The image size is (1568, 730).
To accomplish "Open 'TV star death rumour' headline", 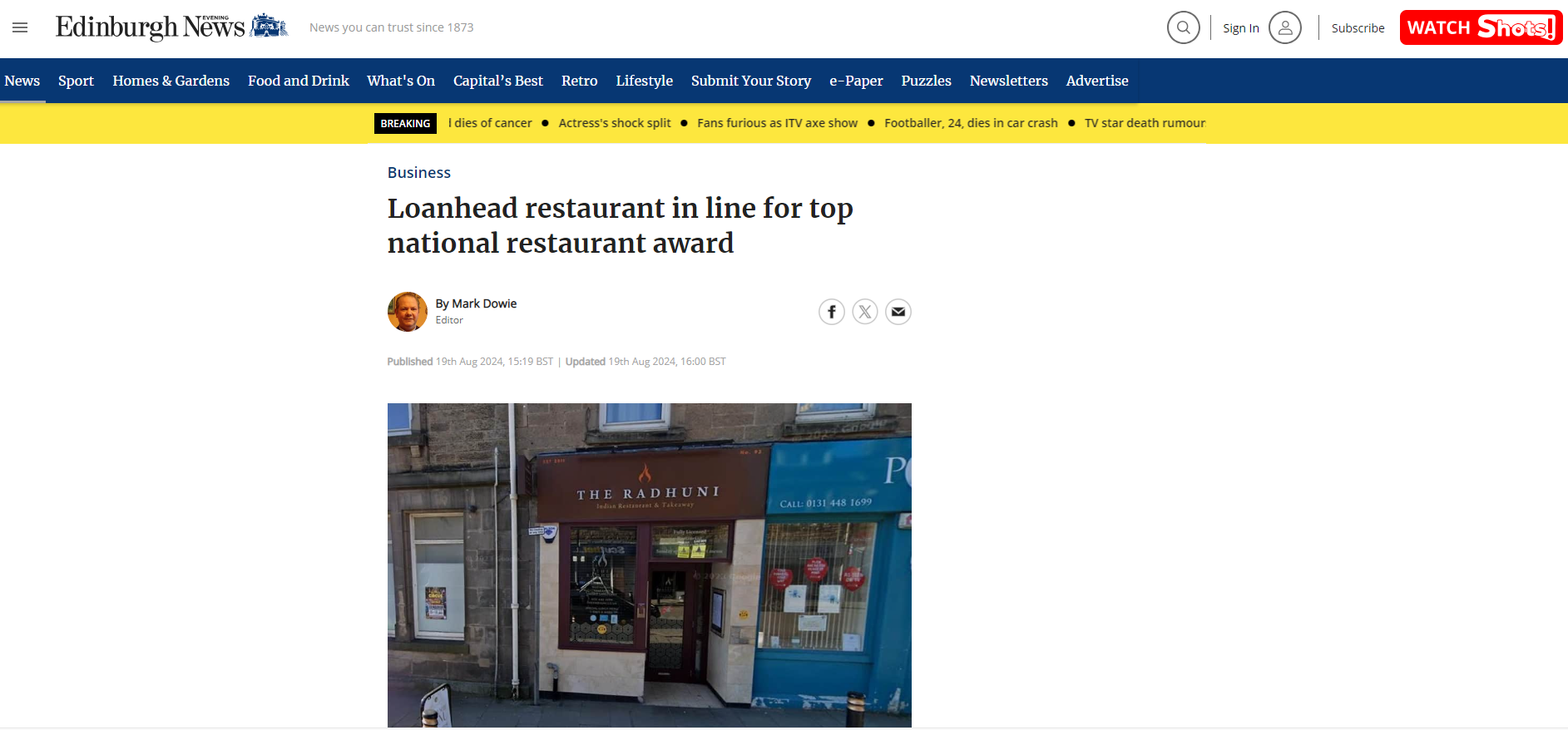I will (x=1145, y=123).
